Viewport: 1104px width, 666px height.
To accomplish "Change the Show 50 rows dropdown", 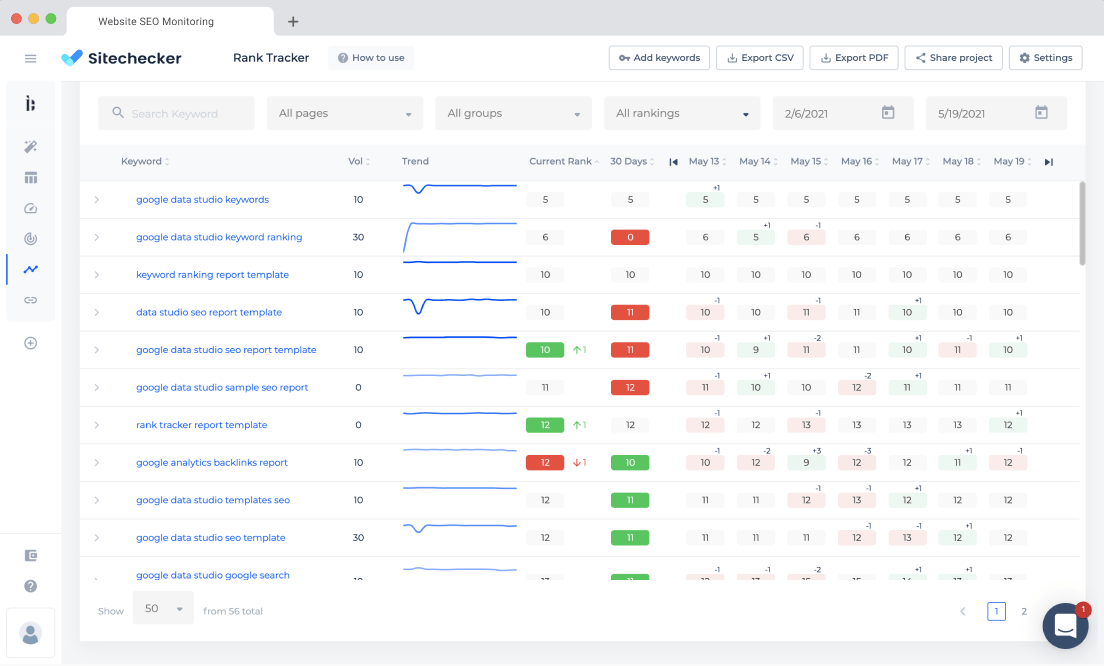I will point(163,608).
